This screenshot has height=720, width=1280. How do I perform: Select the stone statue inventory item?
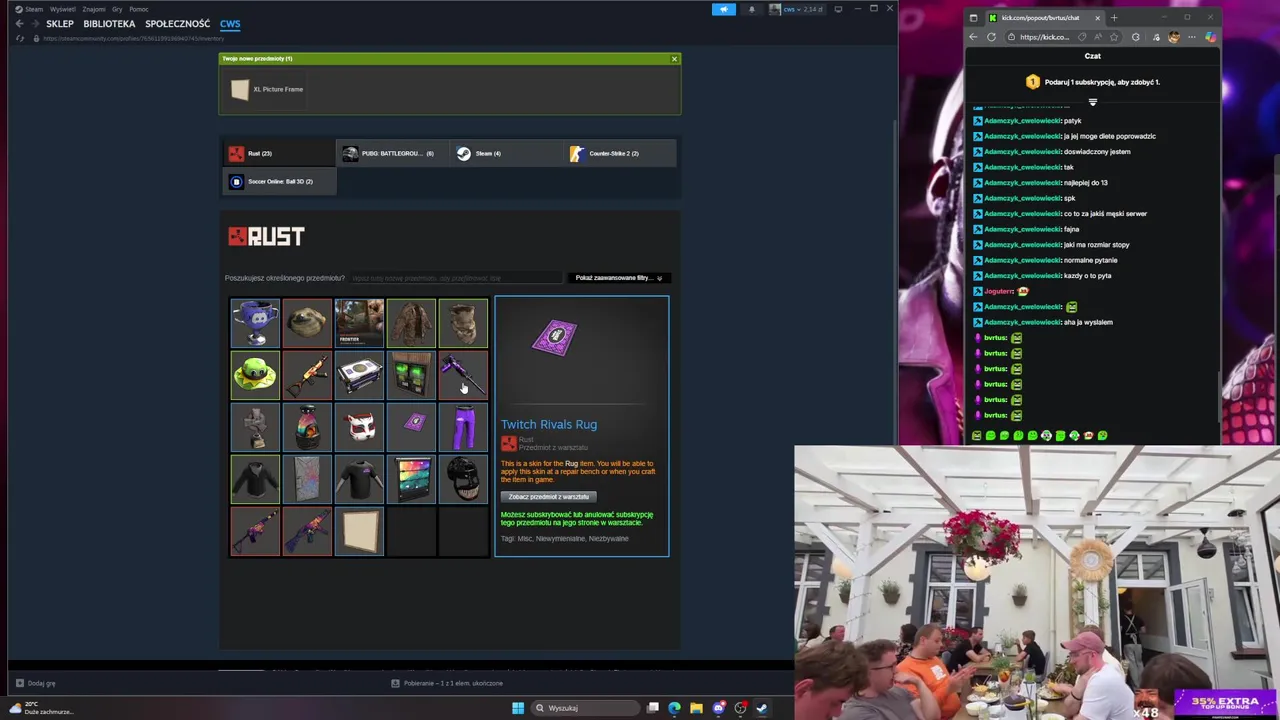(255, 426)
